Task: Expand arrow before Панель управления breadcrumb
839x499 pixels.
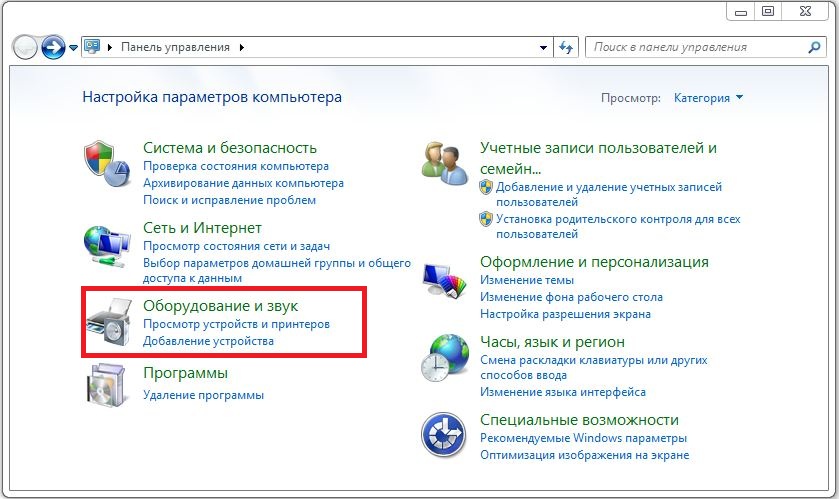Action: pos(110,48)
